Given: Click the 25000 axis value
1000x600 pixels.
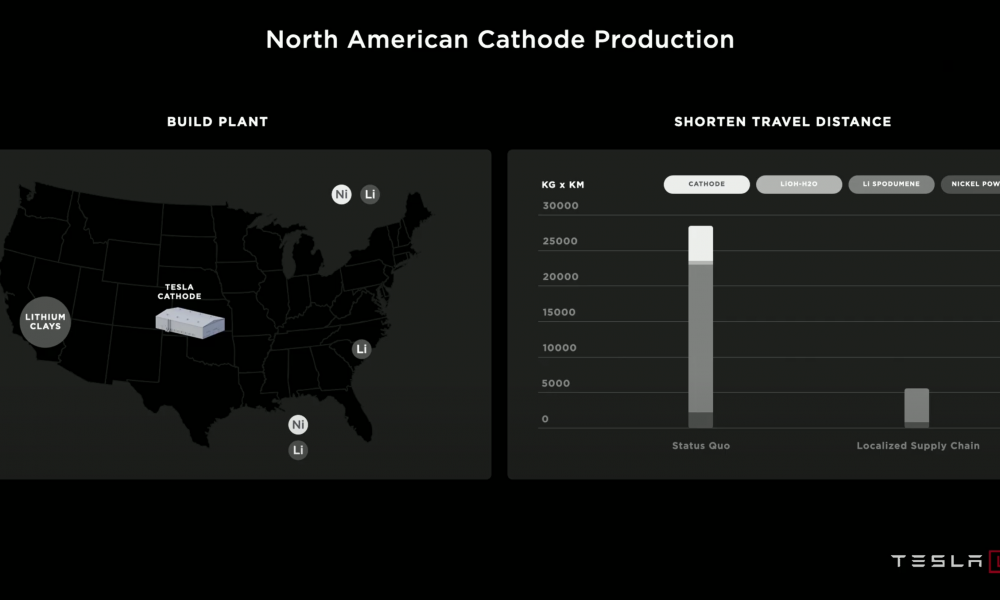Looking at the screenshot, I should [x=560, y=241].
